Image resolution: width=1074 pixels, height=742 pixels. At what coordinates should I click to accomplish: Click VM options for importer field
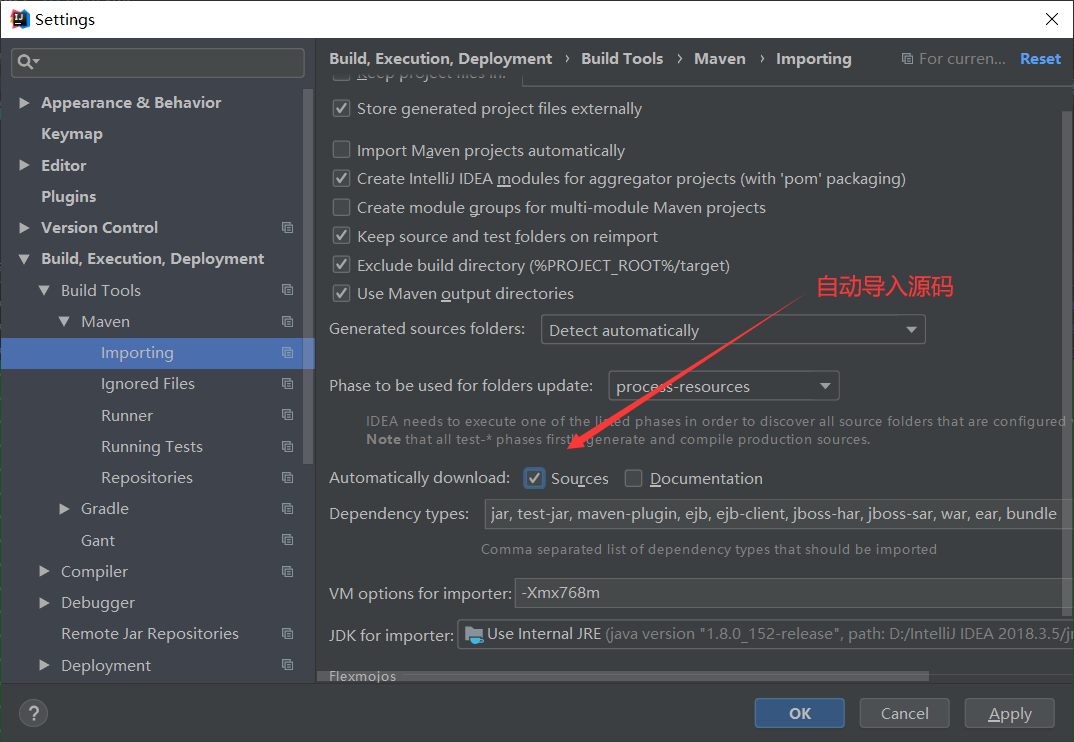[794, 593]
